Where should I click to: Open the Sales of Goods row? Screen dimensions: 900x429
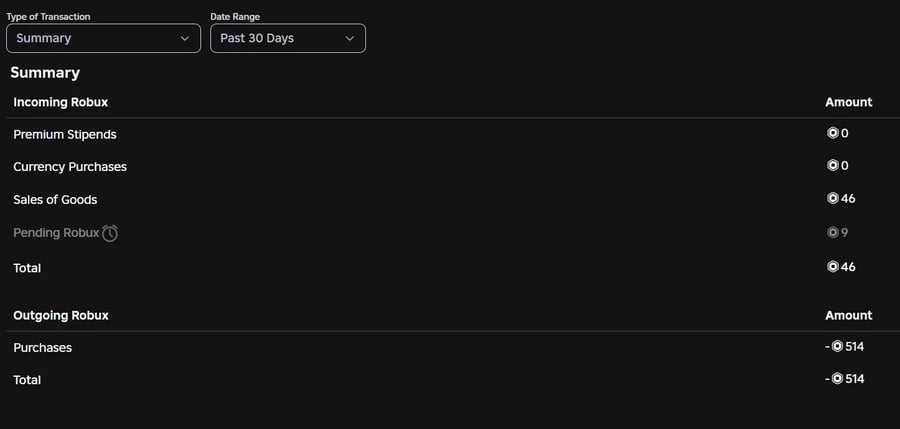coord(55,199)
